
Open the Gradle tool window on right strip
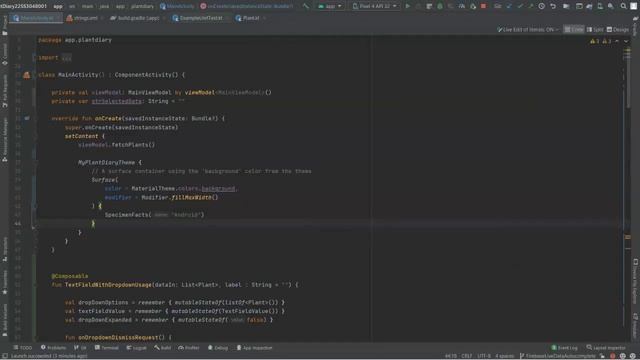pos(636,27)
